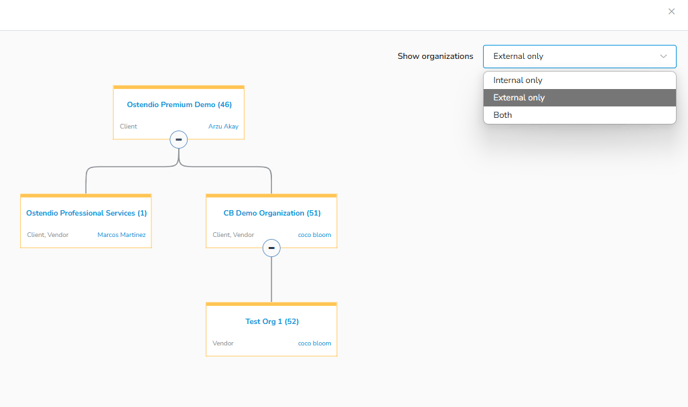Choose External only from the list
Image resolution: width=688 pixels, height=407 pixels.
(580, 97)
